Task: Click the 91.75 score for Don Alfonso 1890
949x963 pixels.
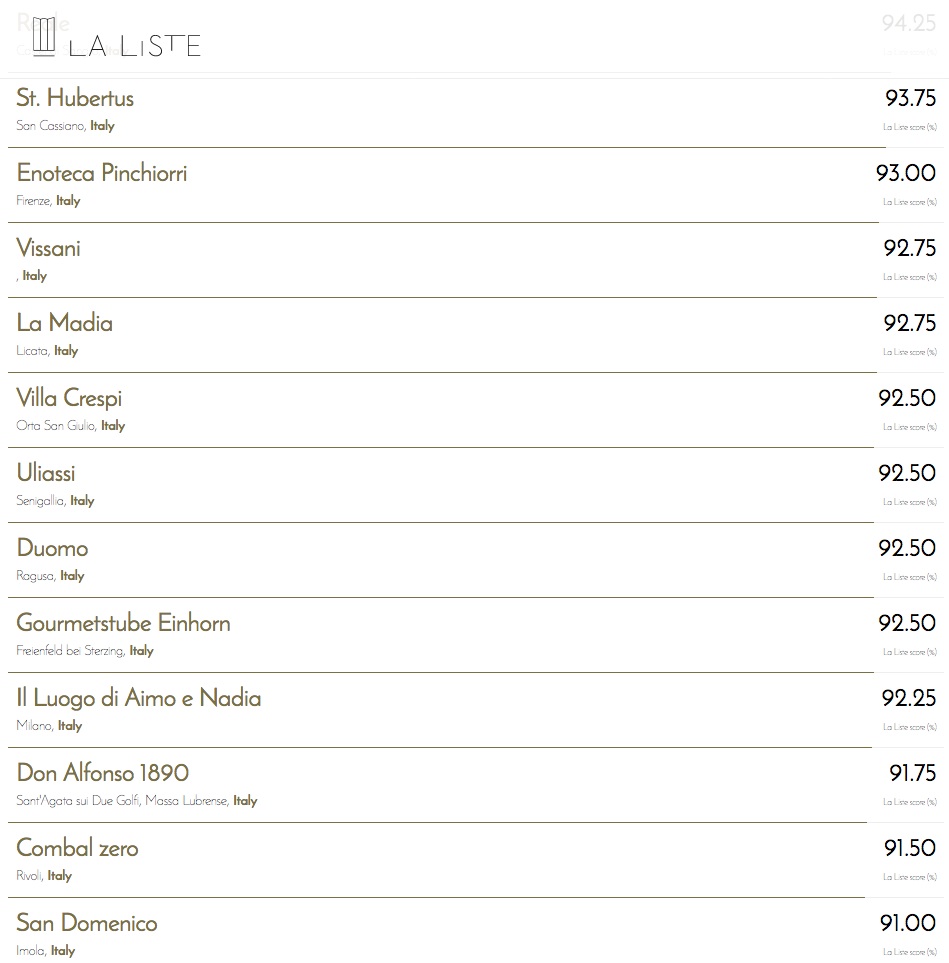Action: pos(912,773)
